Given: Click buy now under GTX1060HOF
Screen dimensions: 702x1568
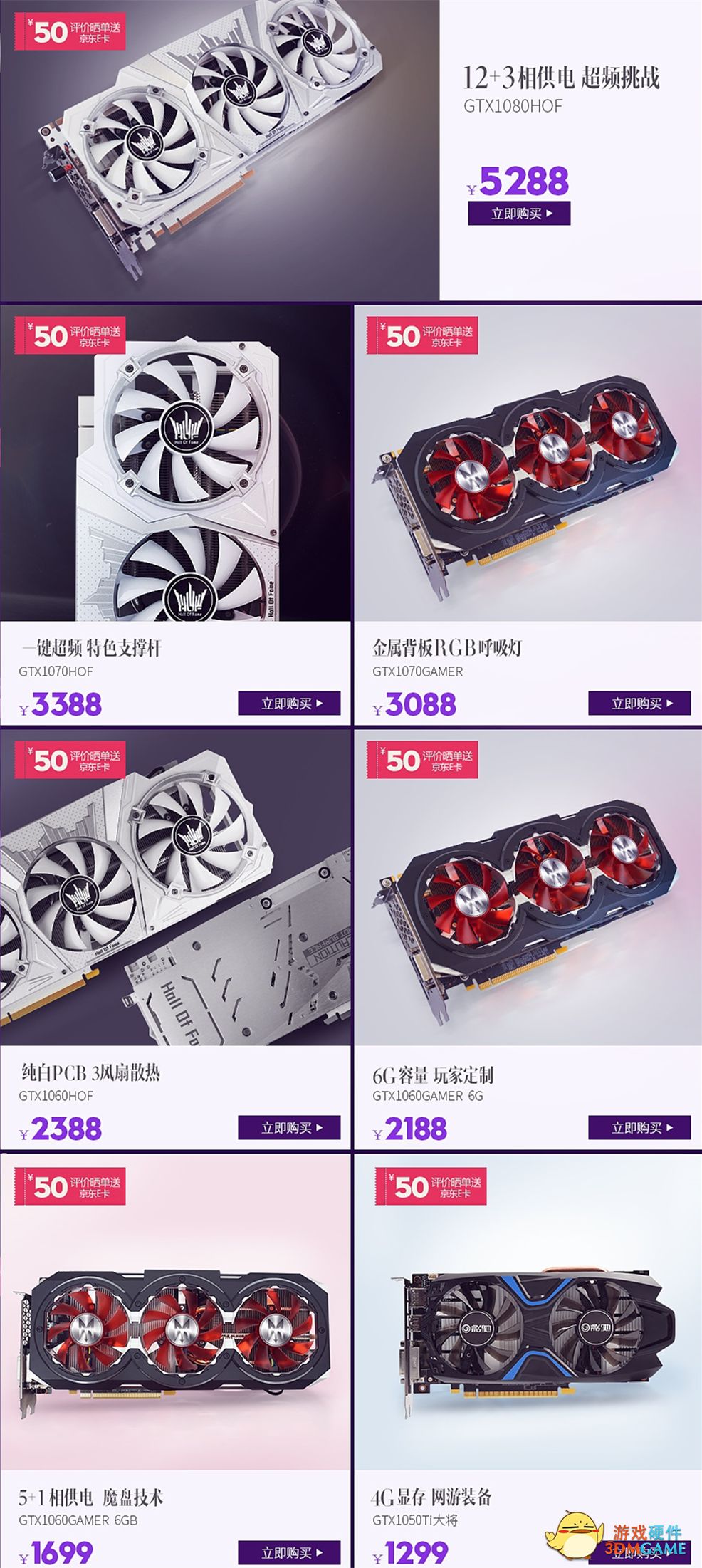Looking at the screenshot, I should point(289,1127).
